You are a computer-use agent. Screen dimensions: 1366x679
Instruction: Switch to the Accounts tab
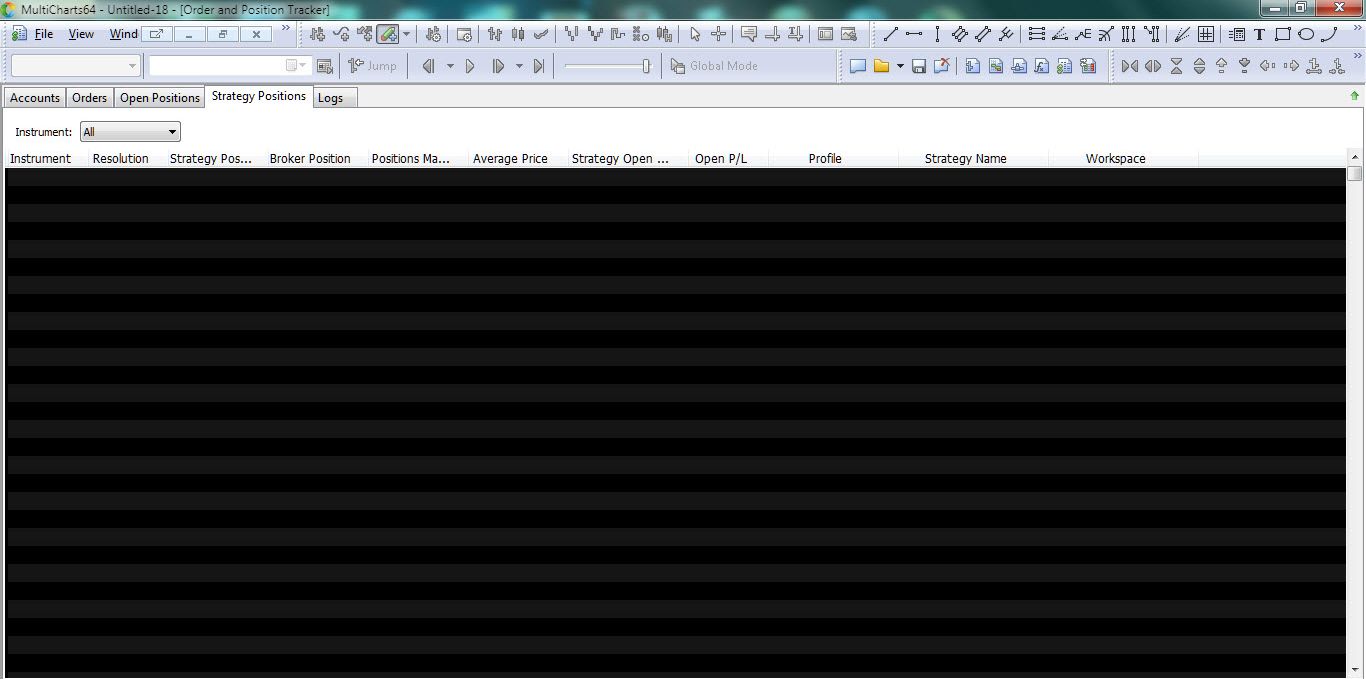pos(35,98)
